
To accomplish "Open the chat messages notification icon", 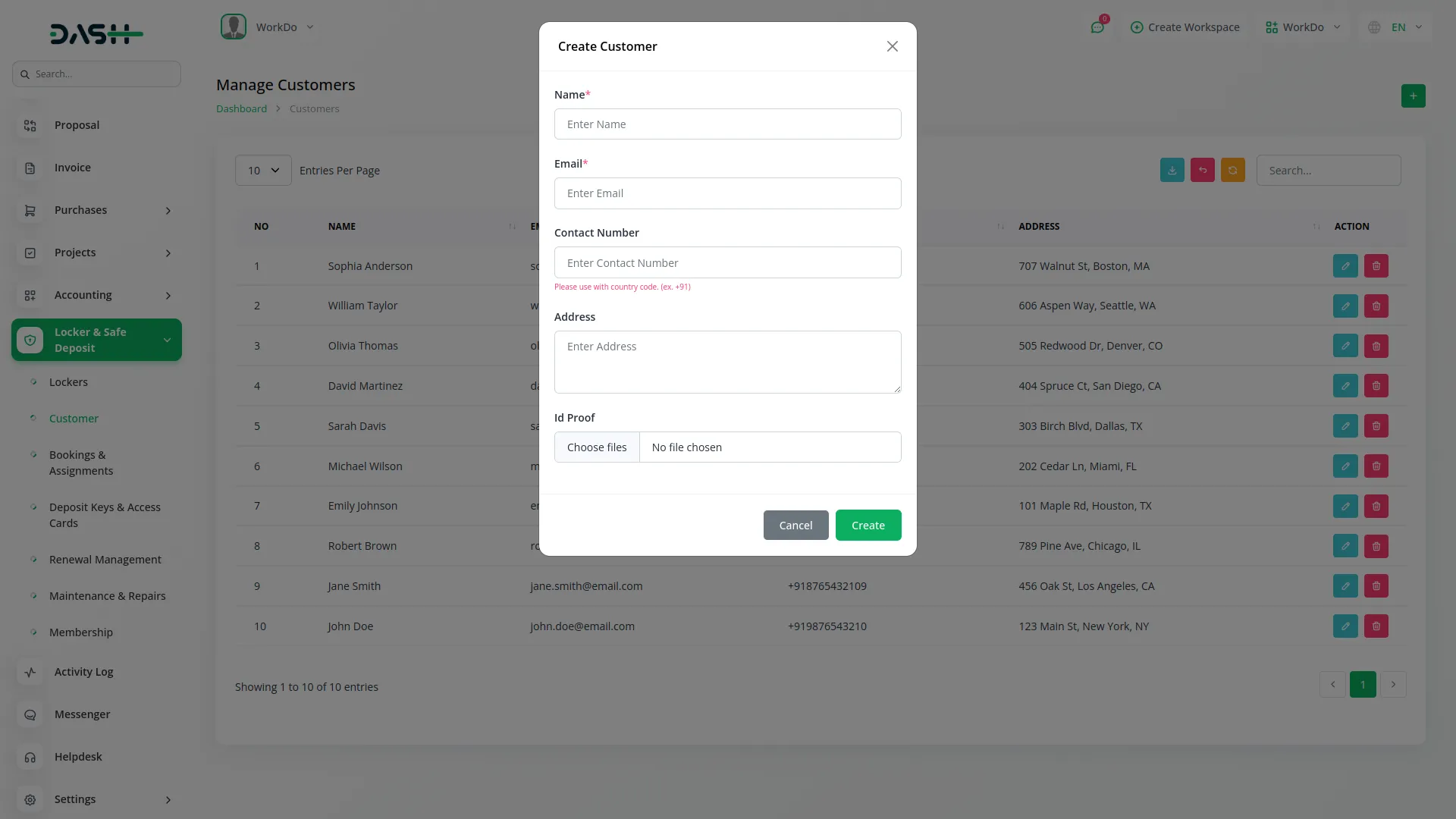I will pyautogui.click(x=1098, y=27).
